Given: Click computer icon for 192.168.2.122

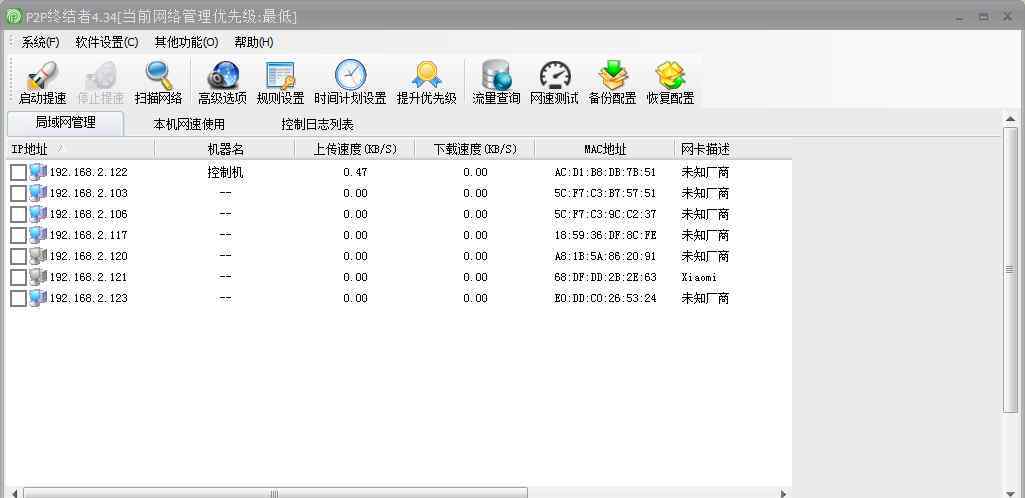Looking at the screenshot, I should [38, 172].
